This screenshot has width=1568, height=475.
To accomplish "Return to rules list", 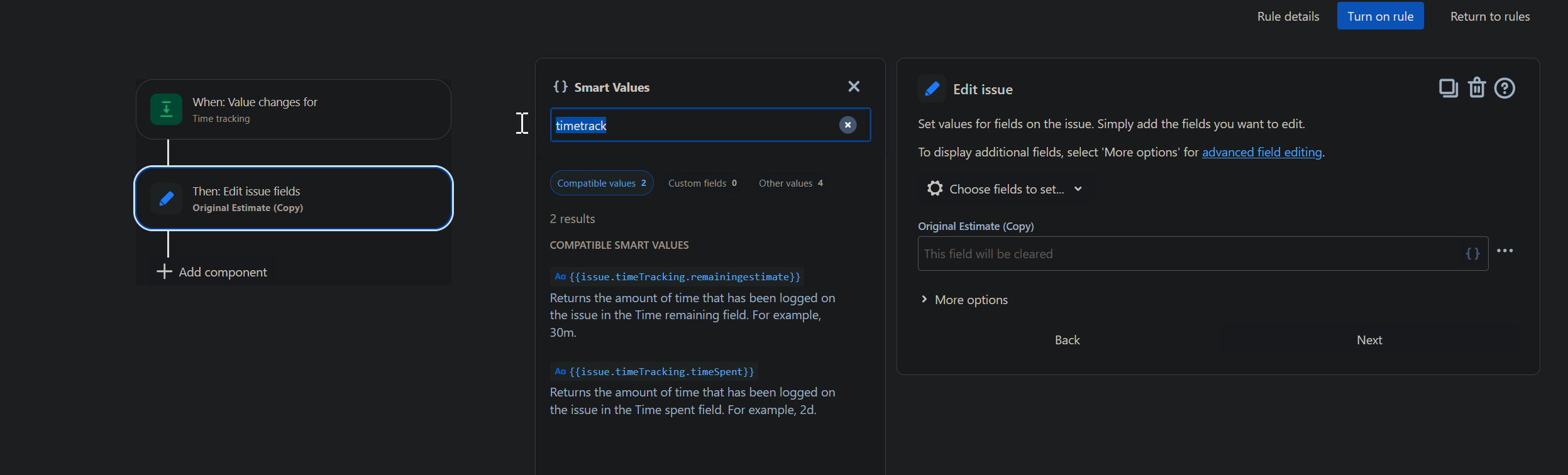I will tap(1489, 16).
